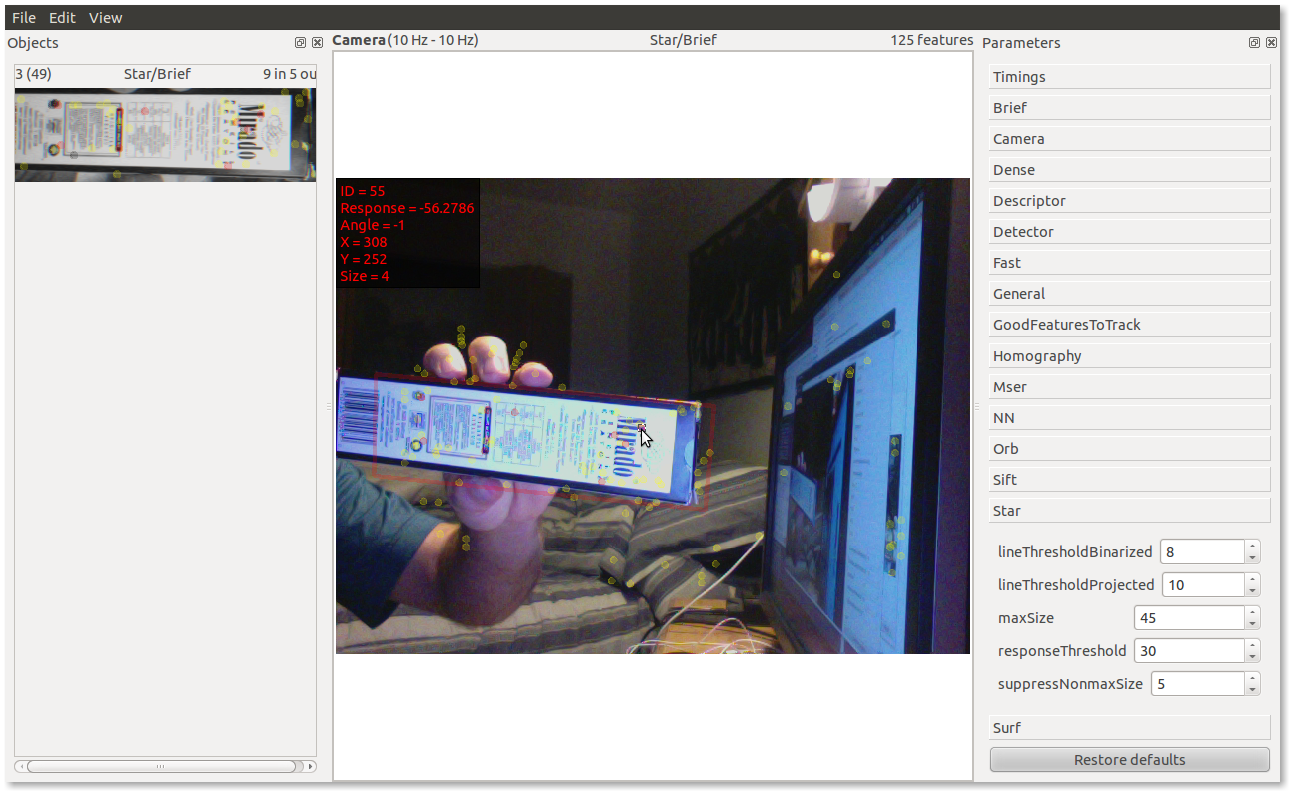Show the Camera parameters section

pyautogui.click(x=1129, y=139)
